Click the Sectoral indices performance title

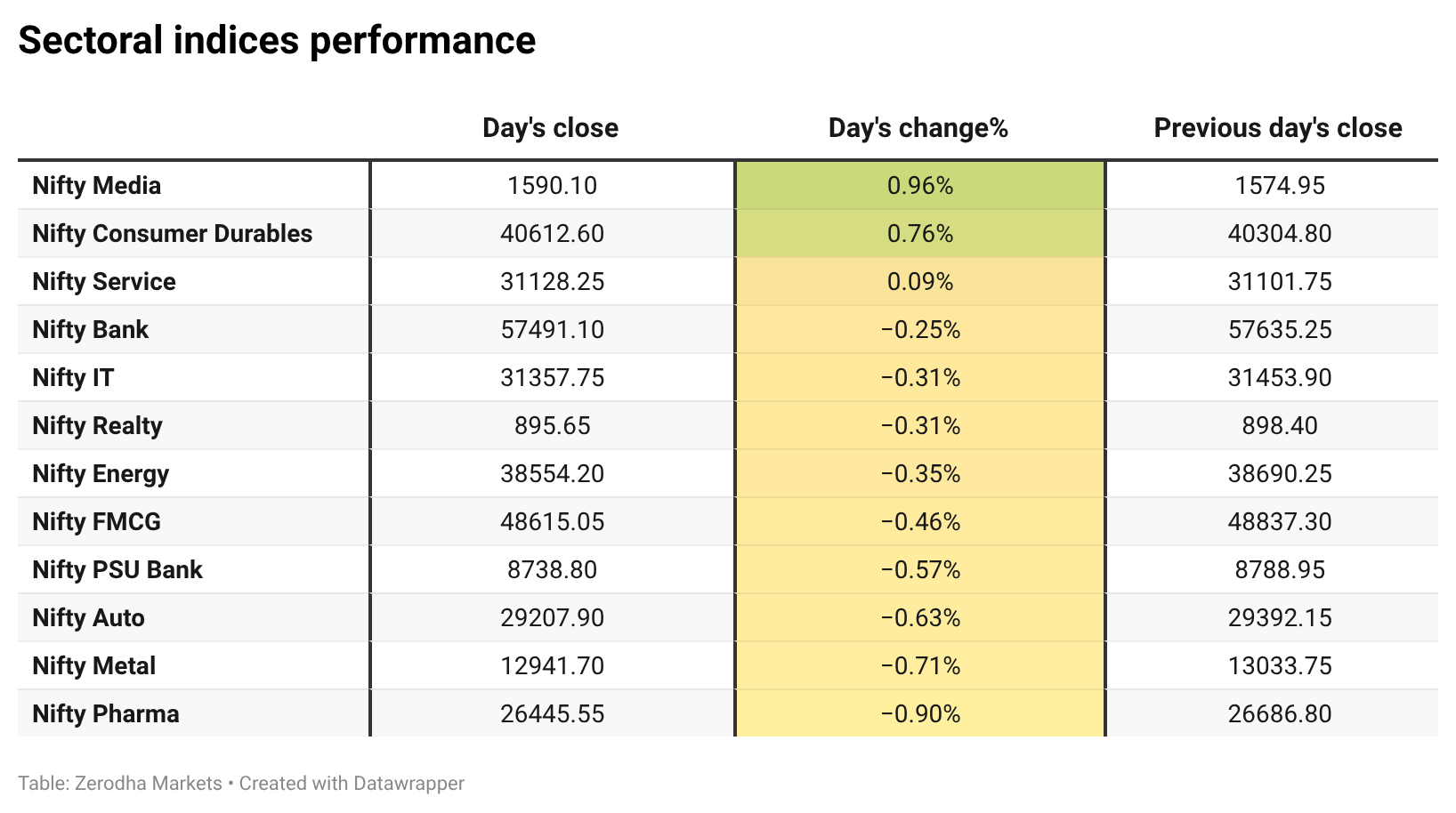point(277,41)
